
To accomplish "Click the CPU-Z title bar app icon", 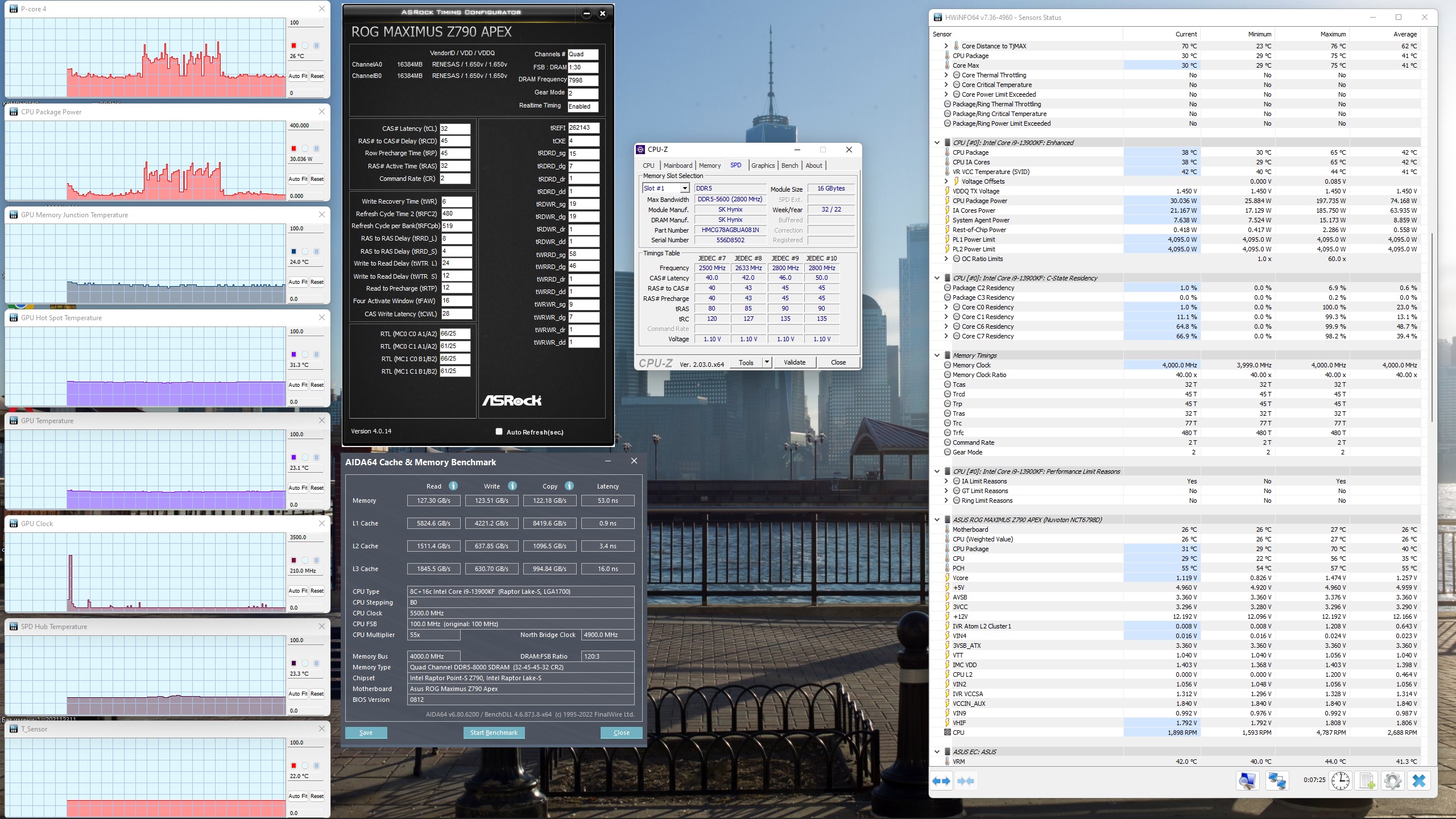I will [641, 150].
